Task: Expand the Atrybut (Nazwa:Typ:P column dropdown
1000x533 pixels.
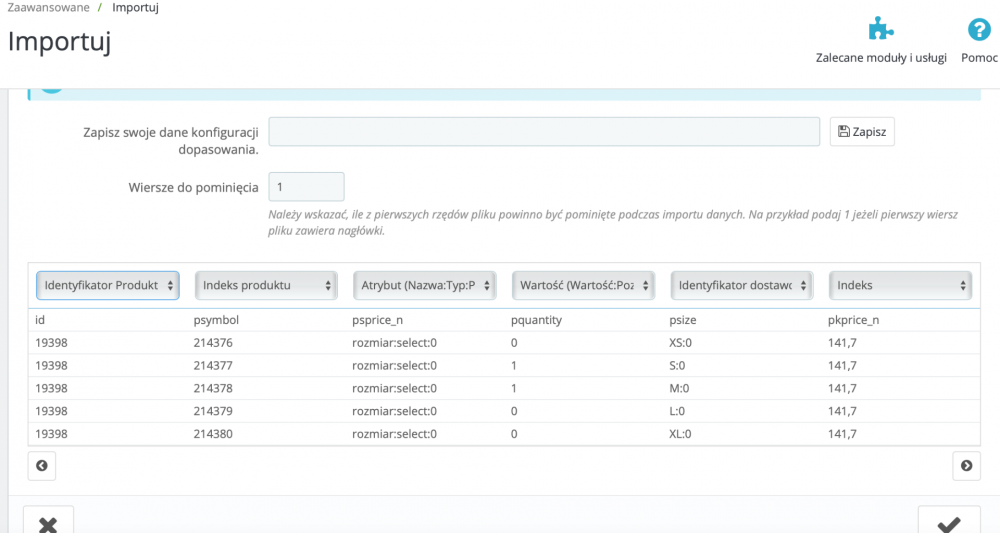Action: (x=425, y=285)
